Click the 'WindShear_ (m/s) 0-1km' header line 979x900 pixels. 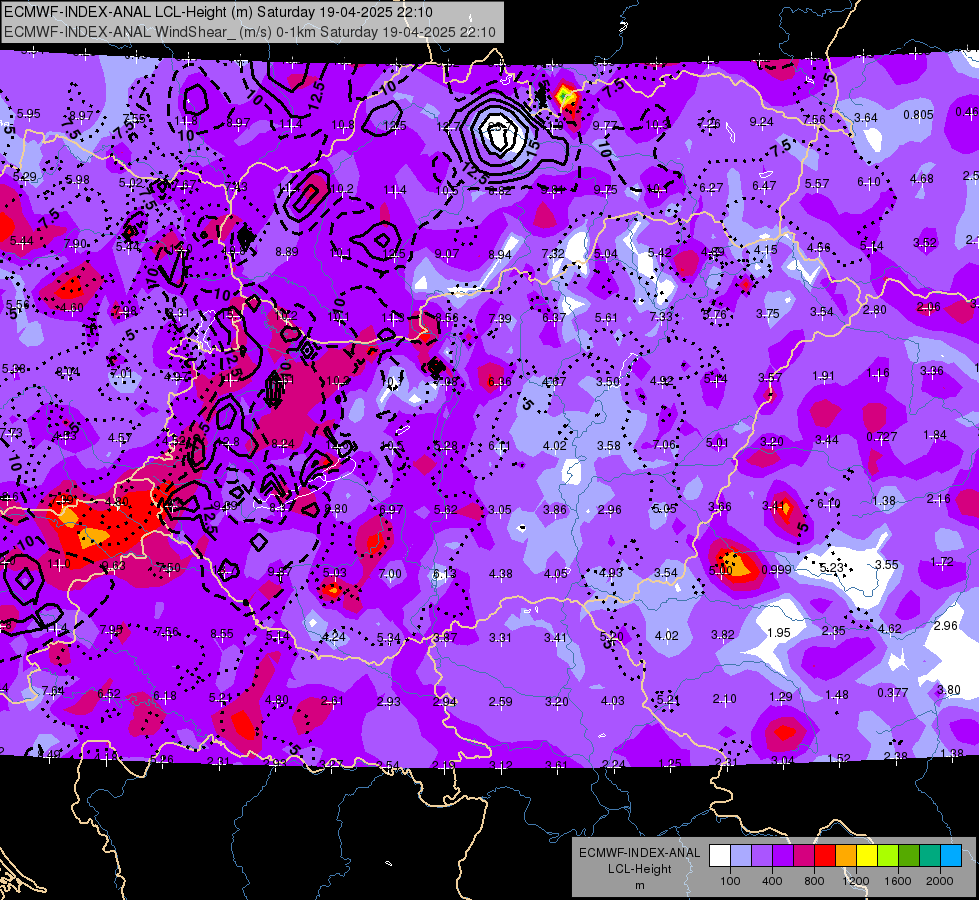pos(250,32)
